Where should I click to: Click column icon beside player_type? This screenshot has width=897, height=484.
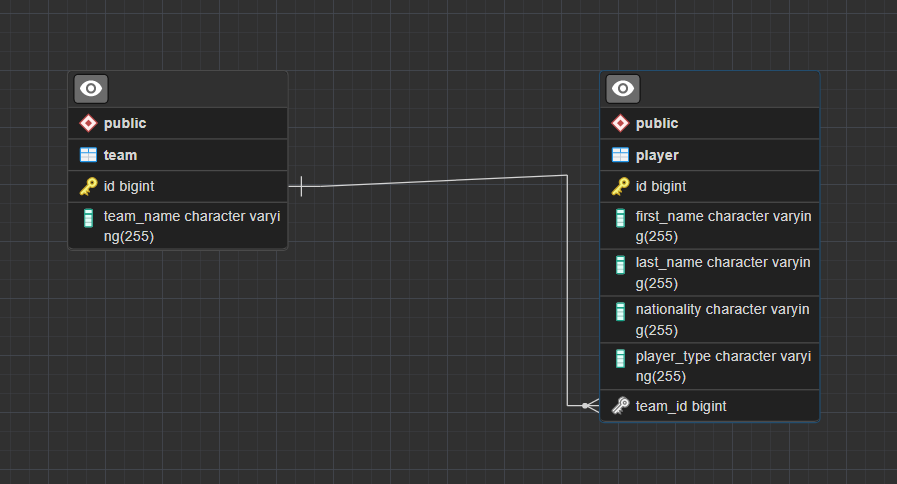pos(620,359)
